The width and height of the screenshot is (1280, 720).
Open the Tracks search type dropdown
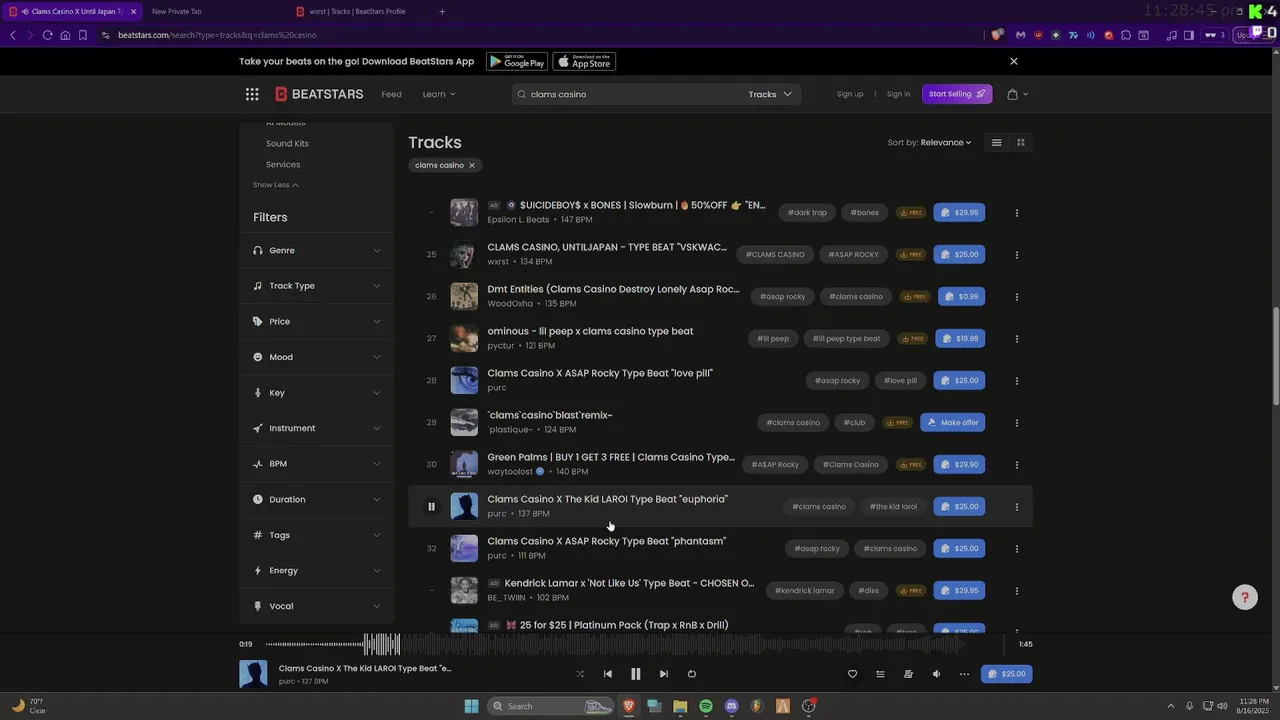[770, 94]
